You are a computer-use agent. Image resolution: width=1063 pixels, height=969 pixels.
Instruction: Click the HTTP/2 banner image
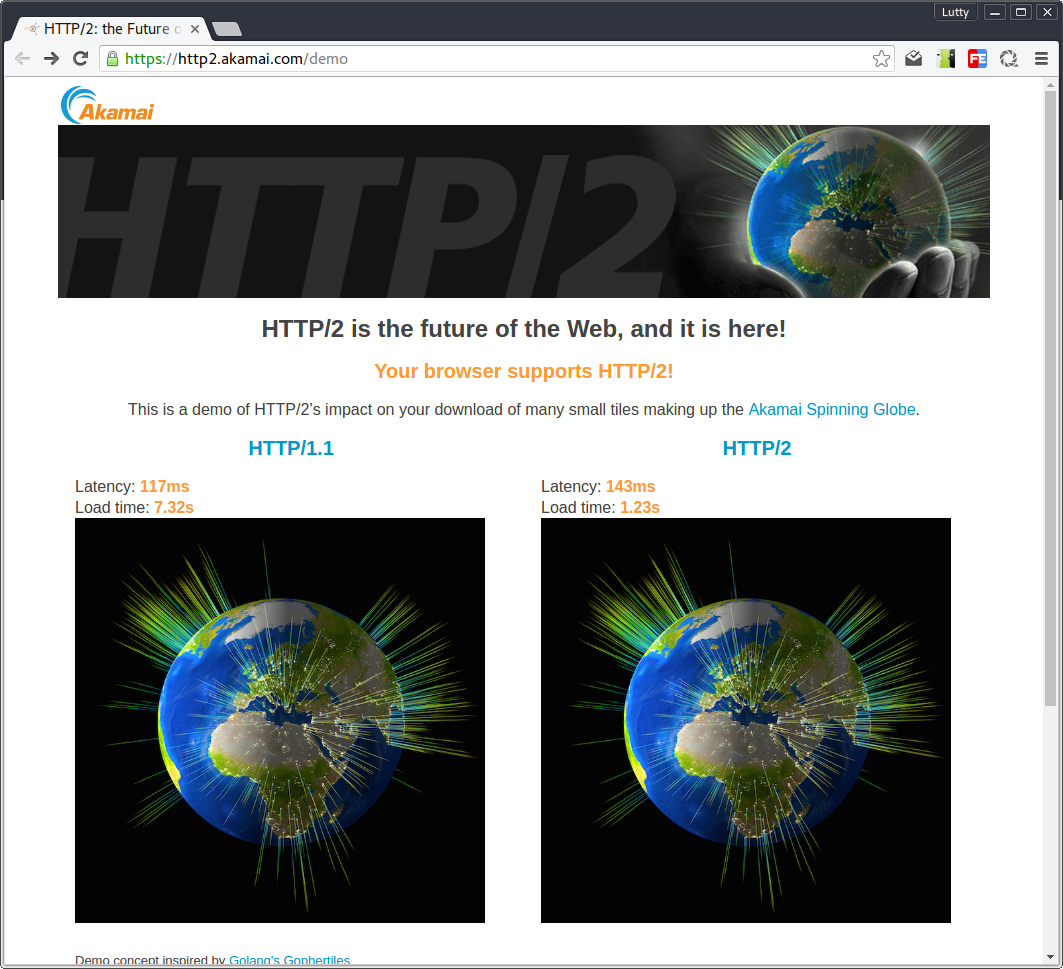tap(523, 211)
